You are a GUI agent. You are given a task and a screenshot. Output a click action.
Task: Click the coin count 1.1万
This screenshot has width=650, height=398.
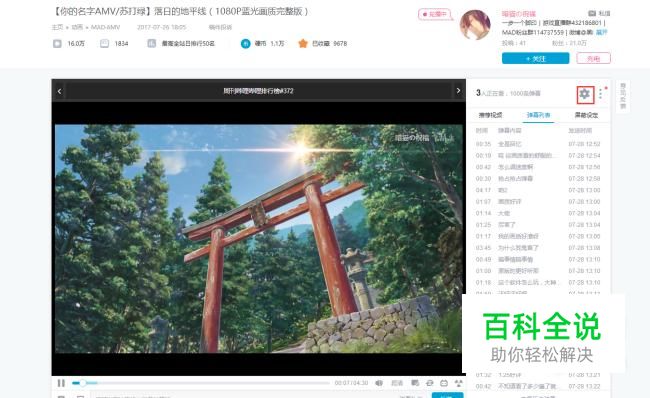point(277,44)
